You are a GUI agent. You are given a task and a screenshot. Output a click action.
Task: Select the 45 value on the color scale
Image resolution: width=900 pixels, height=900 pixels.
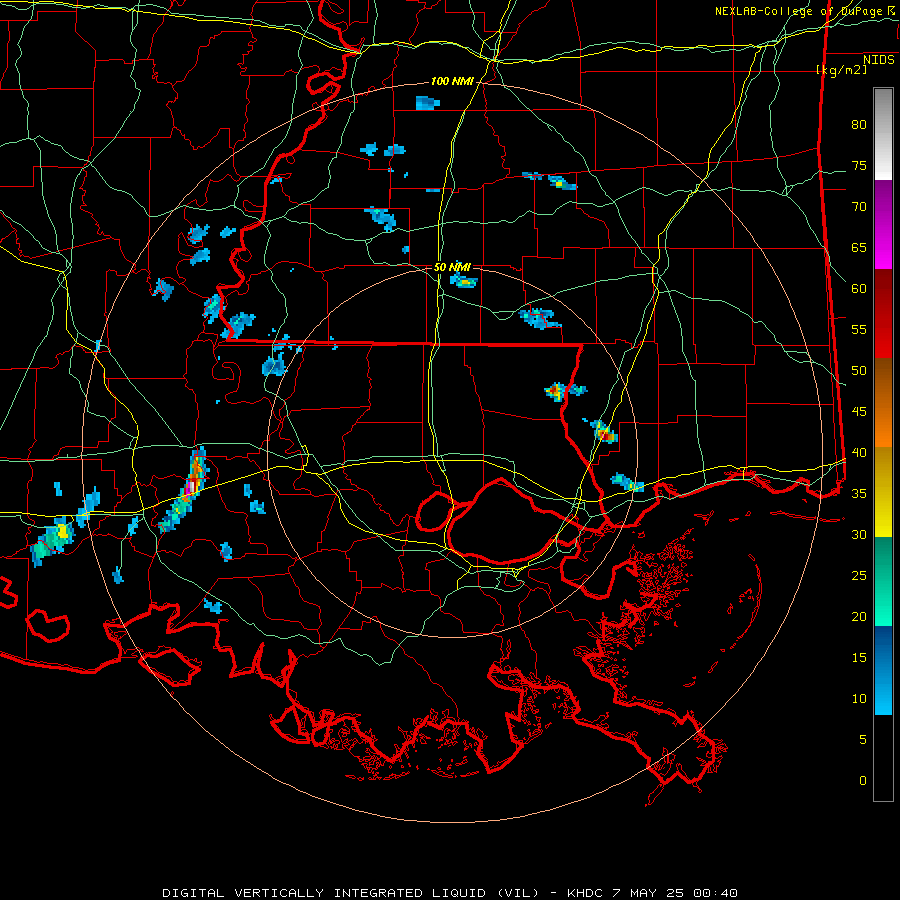tap(859, 412)
